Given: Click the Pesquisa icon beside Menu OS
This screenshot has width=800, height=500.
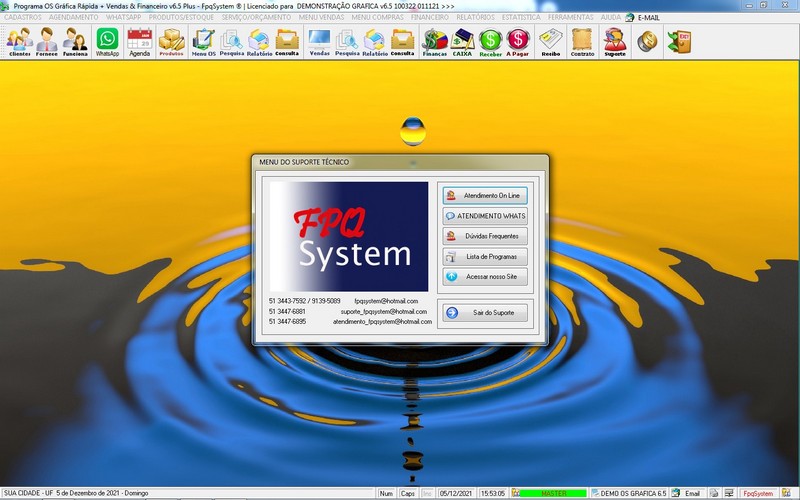Looking at the screenshot, I should pos(232,42).
